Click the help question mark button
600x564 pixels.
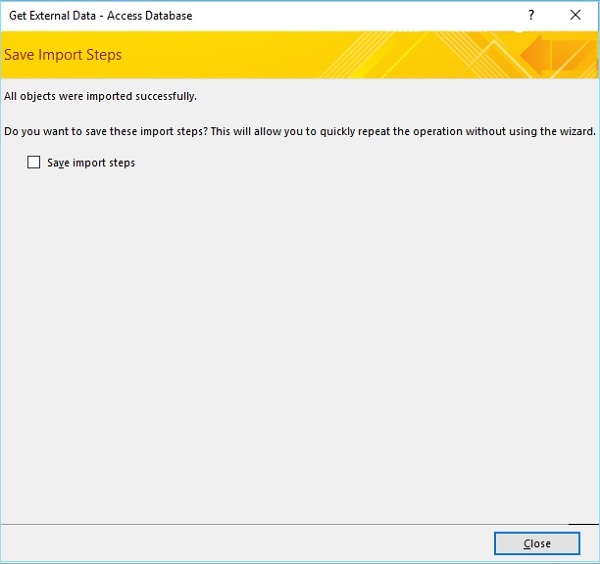point(530,16)
